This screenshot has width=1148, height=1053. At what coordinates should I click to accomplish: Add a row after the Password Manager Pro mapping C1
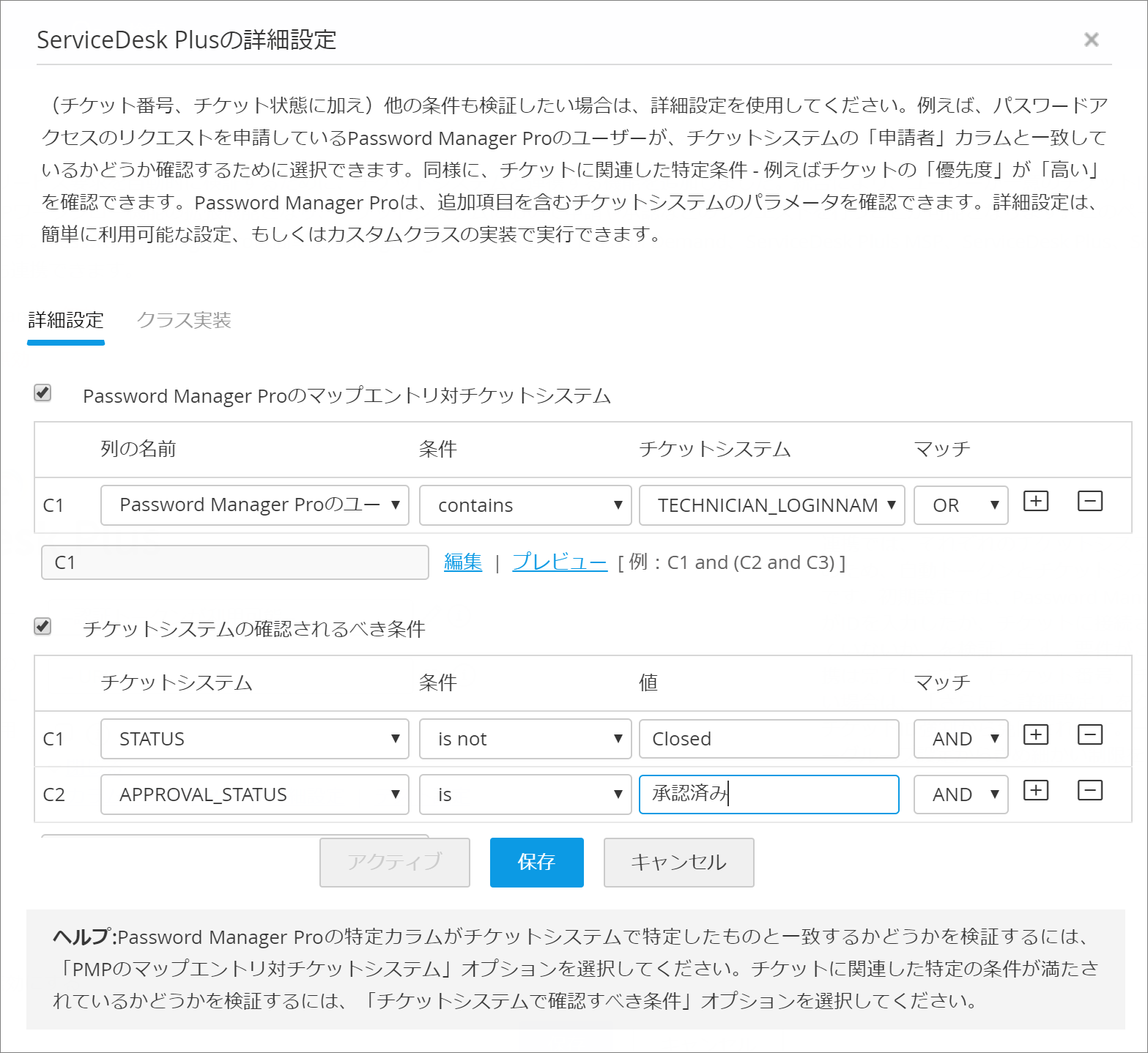1035,502
